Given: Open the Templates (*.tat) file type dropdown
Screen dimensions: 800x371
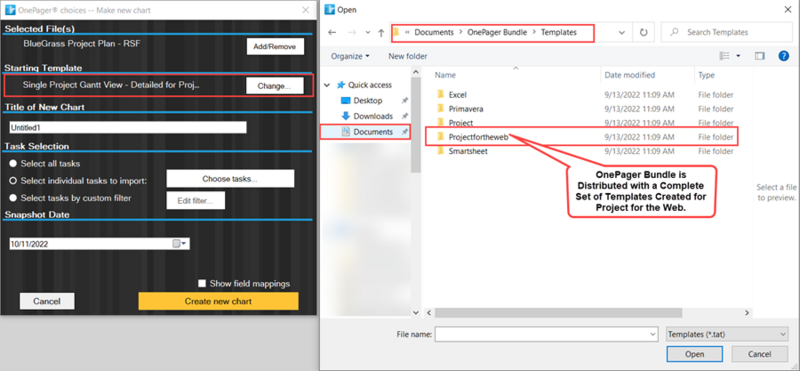Looking at the screenshot, I should point(727,335).
